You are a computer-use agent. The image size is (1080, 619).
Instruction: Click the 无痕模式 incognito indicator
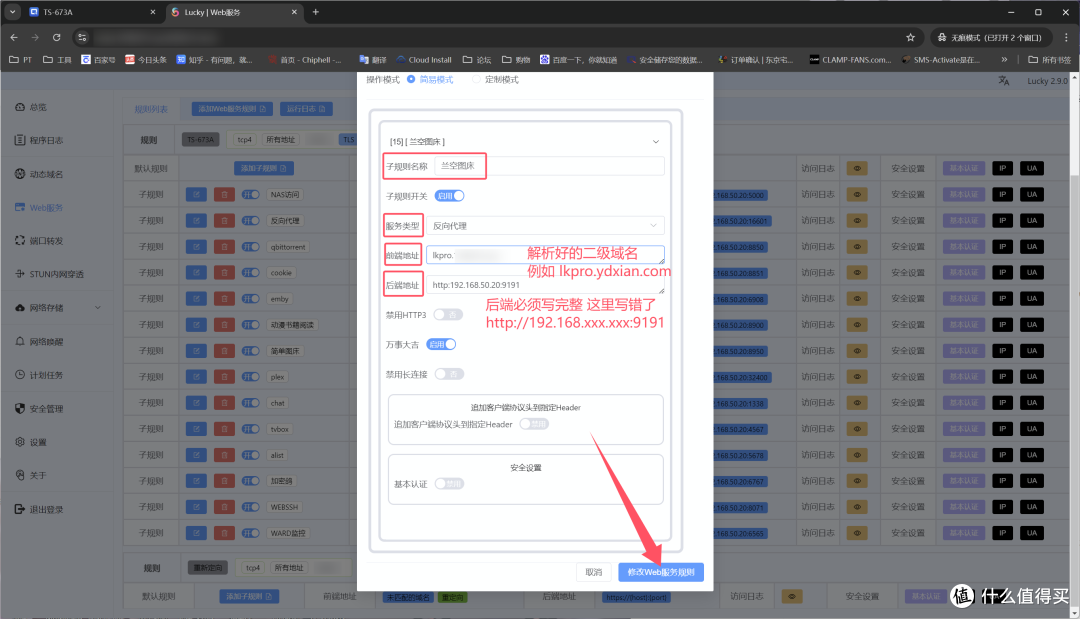[993, 37]
